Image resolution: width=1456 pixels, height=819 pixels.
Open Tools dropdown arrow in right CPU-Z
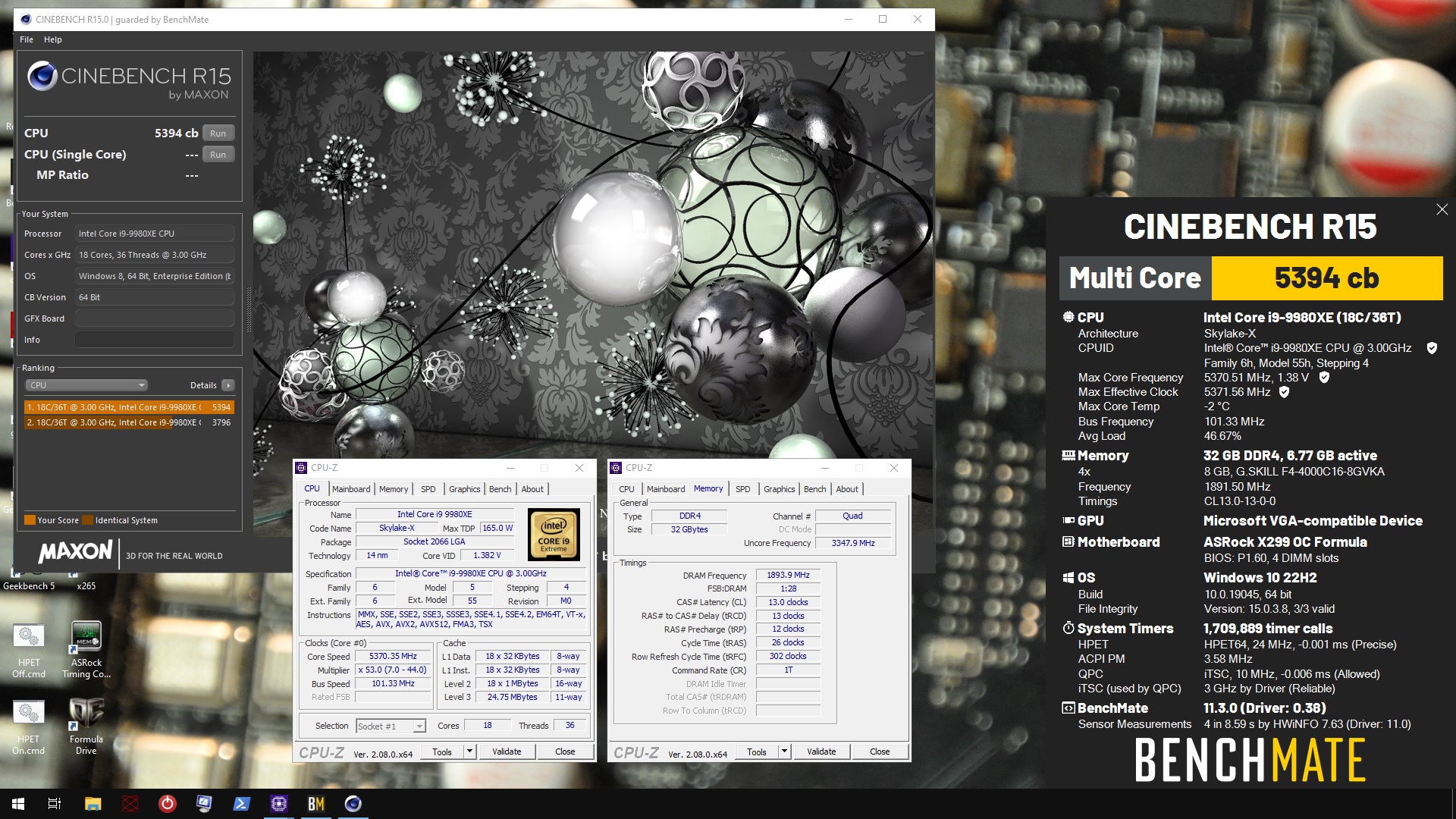click(x=784, y=752)
